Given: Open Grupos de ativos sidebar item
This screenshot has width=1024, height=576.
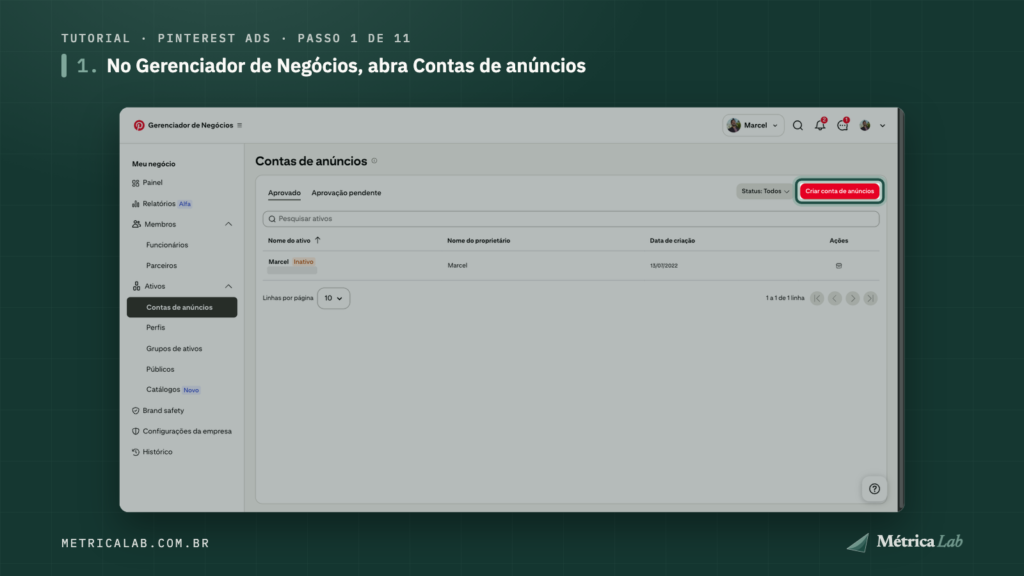Looking at the screenshot, I should [174, 349].
